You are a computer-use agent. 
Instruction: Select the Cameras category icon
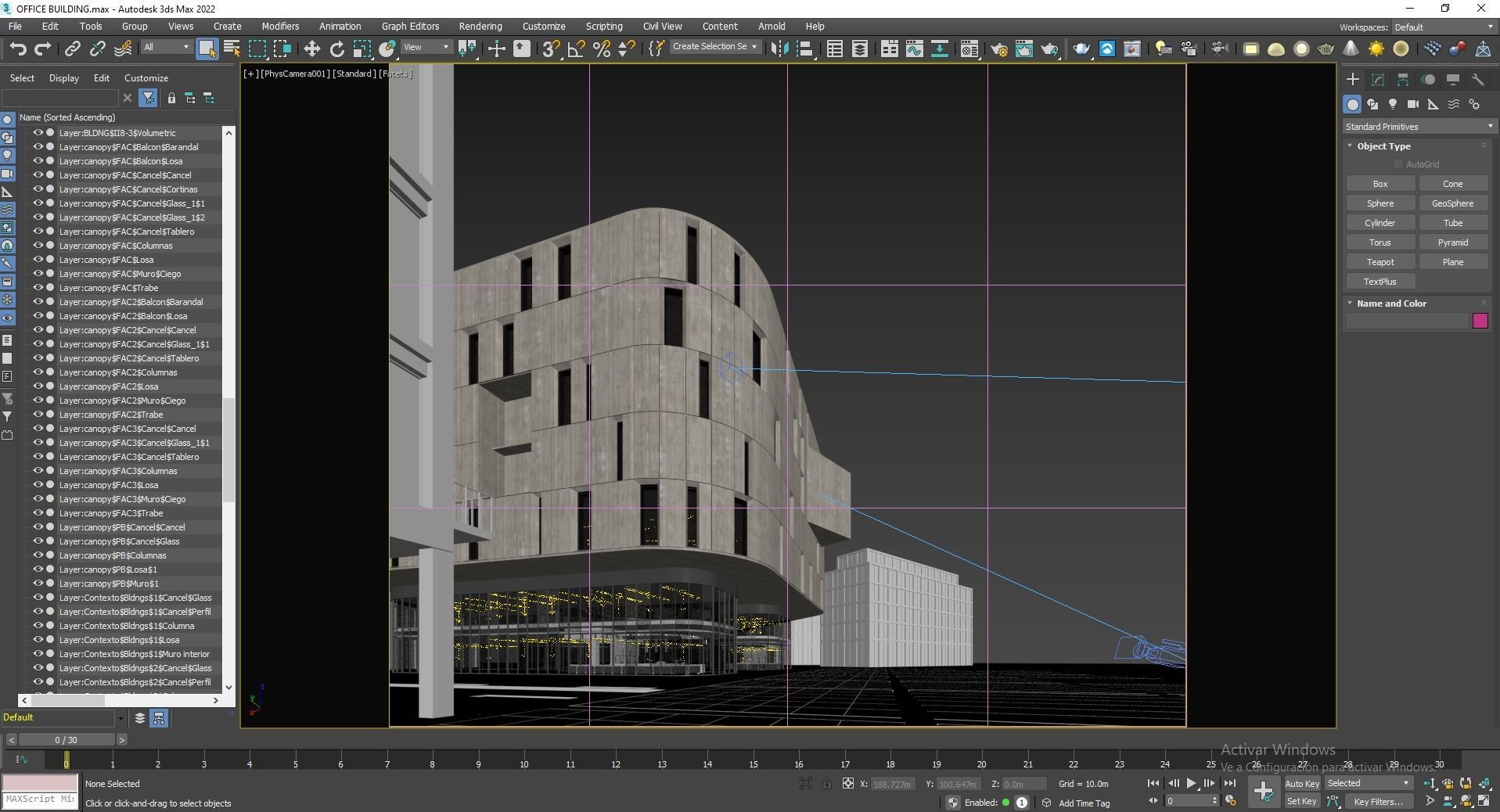click(x=1413, y=104)
